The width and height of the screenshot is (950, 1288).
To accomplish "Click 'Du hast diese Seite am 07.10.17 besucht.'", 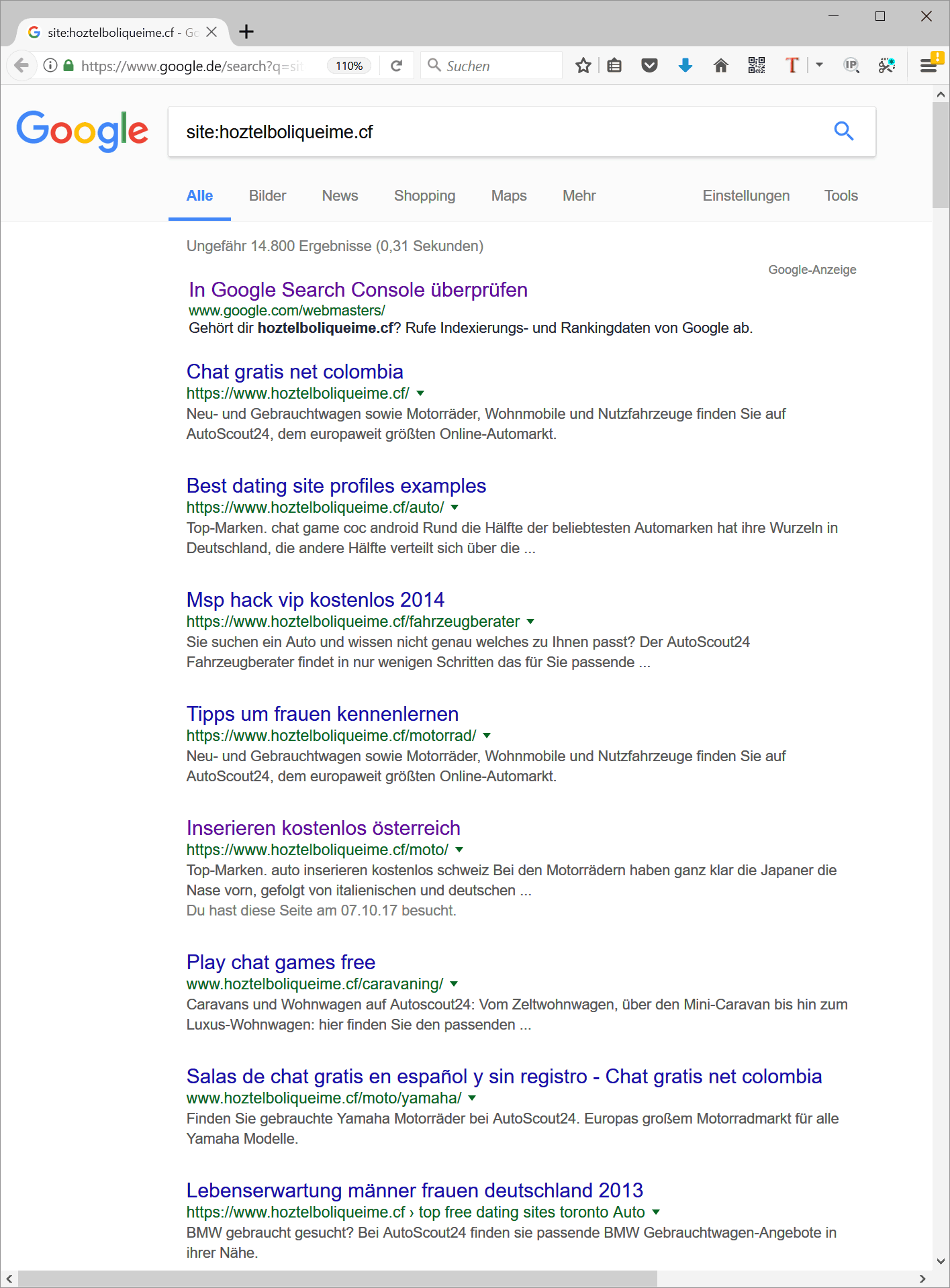I will 322,911.
